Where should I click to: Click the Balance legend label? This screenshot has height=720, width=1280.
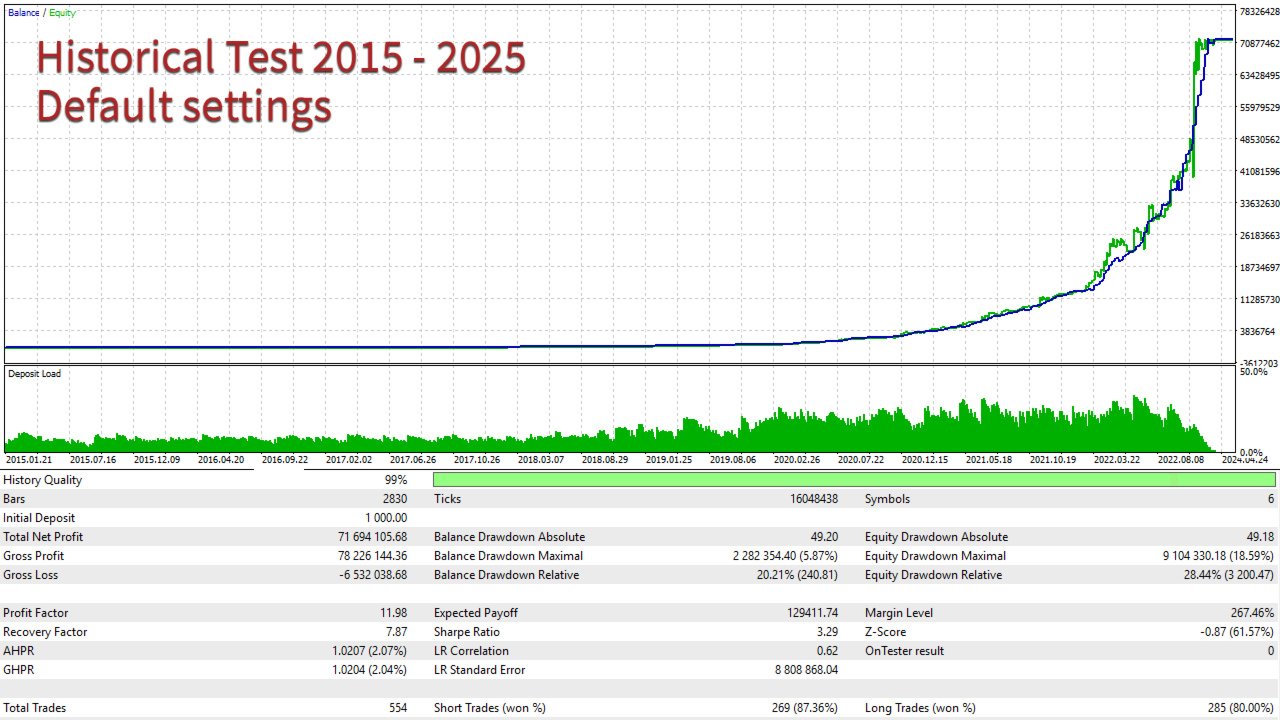click(24, 13)
